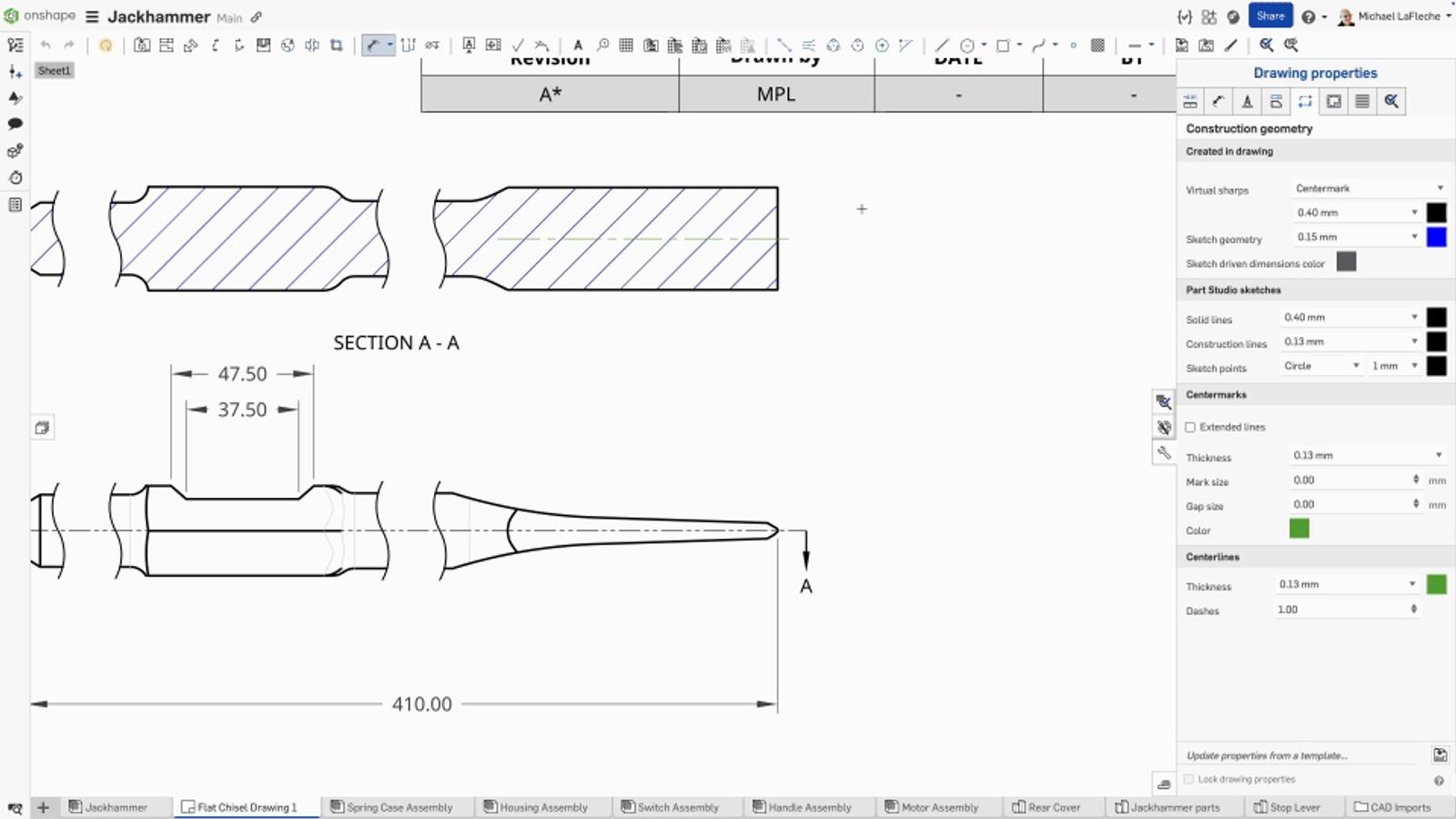Click Update properties from a template
This screenshot has width=1456, height=819.
(x=1267, y=755)
